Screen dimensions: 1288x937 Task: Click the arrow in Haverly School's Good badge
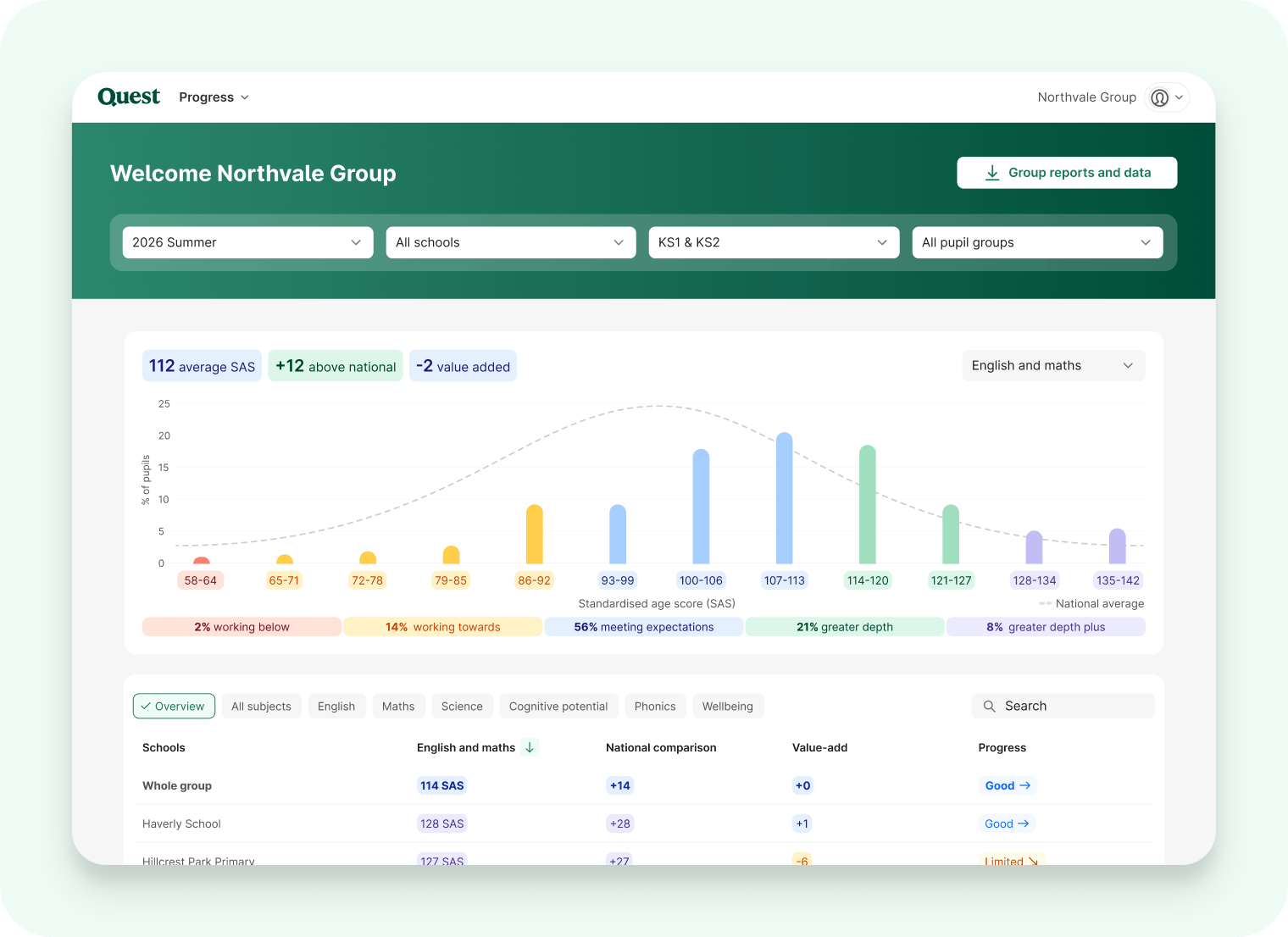coord(1024,823)
